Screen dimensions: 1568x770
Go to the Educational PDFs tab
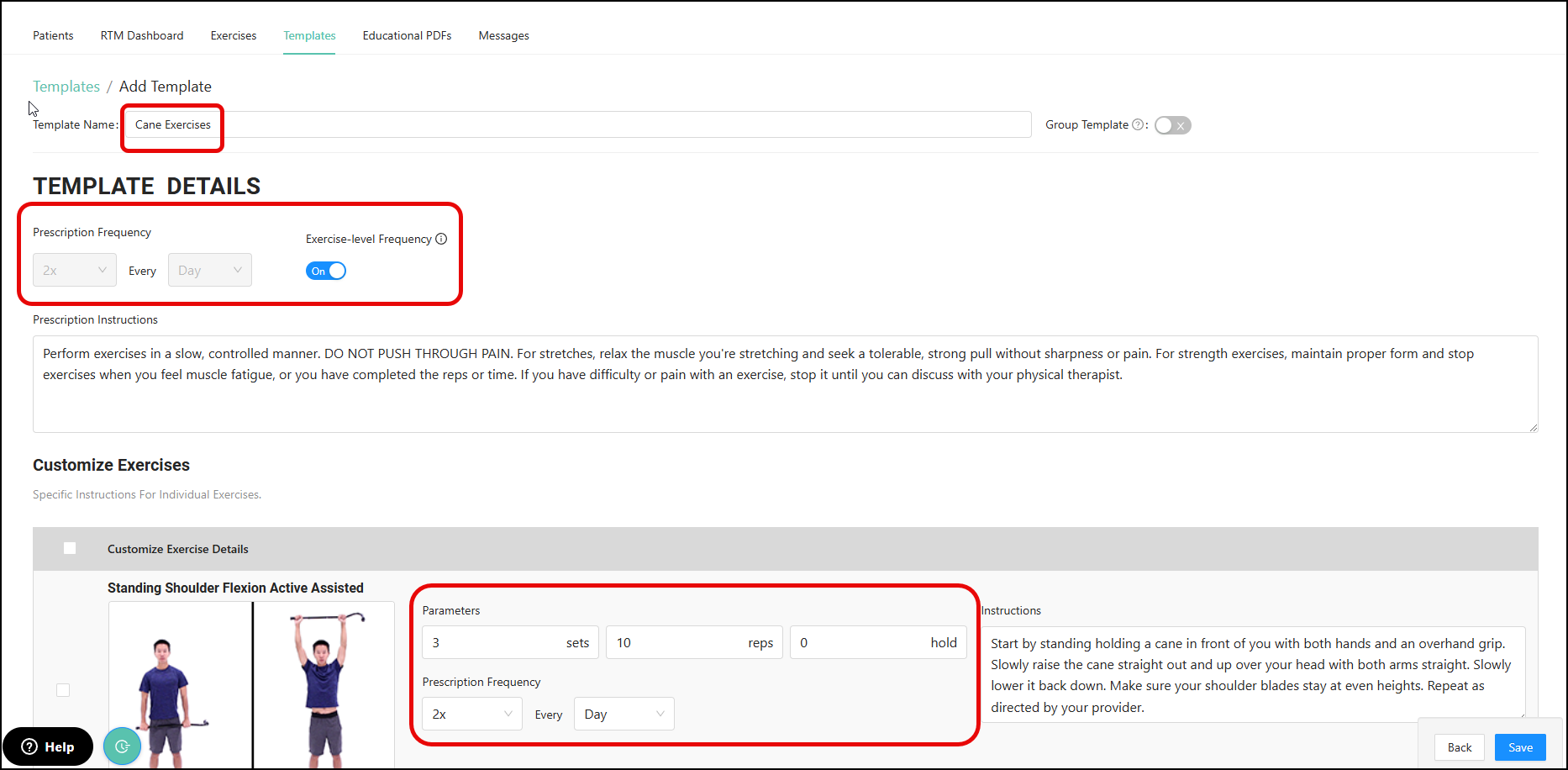407,35
